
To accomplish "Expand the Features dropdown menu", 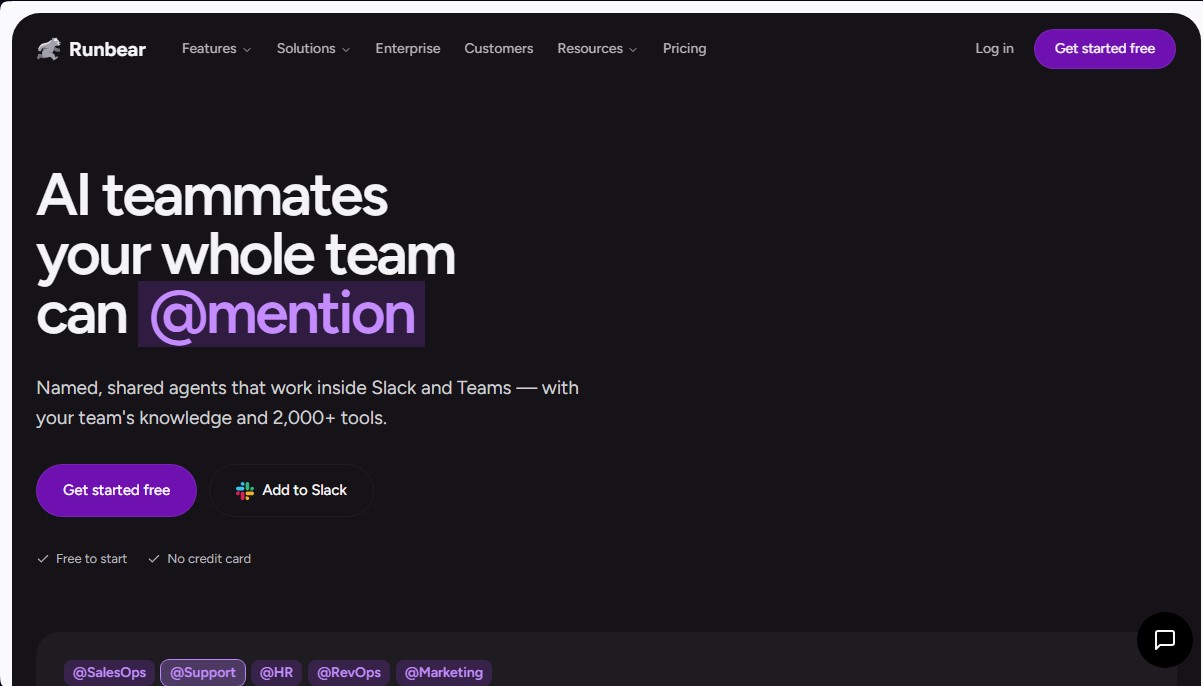I will coord(216,48).
